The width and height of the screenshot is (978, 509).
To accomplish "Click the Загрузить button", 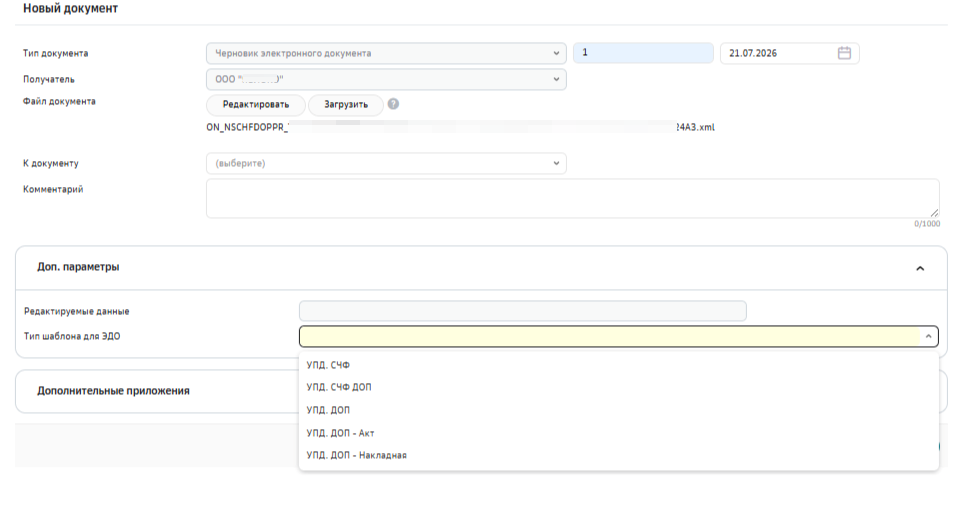I will click(346, 105).
